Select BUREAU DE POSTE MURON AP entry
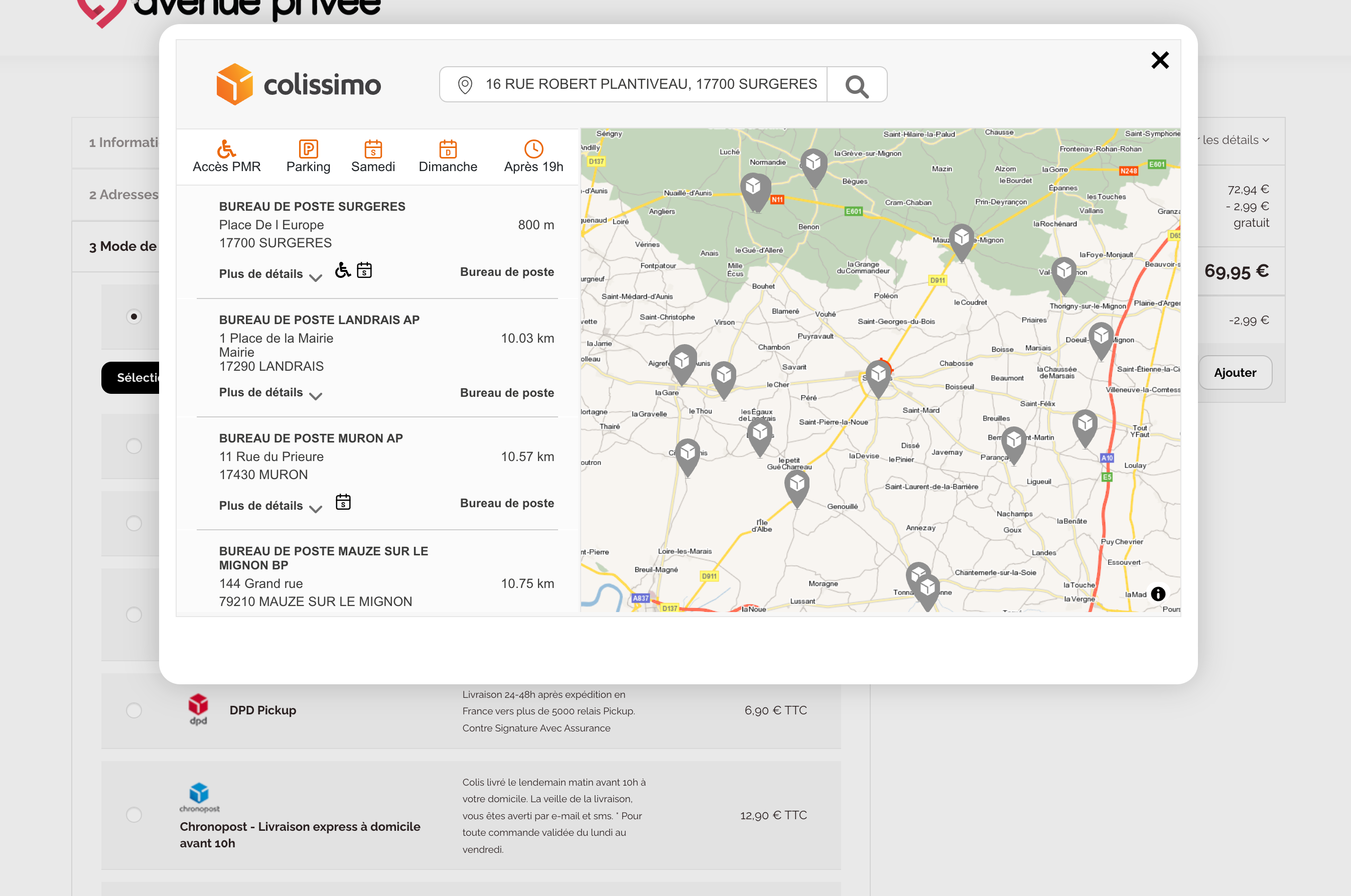Viewport: 1351px width, 896px height. [376, 473]
